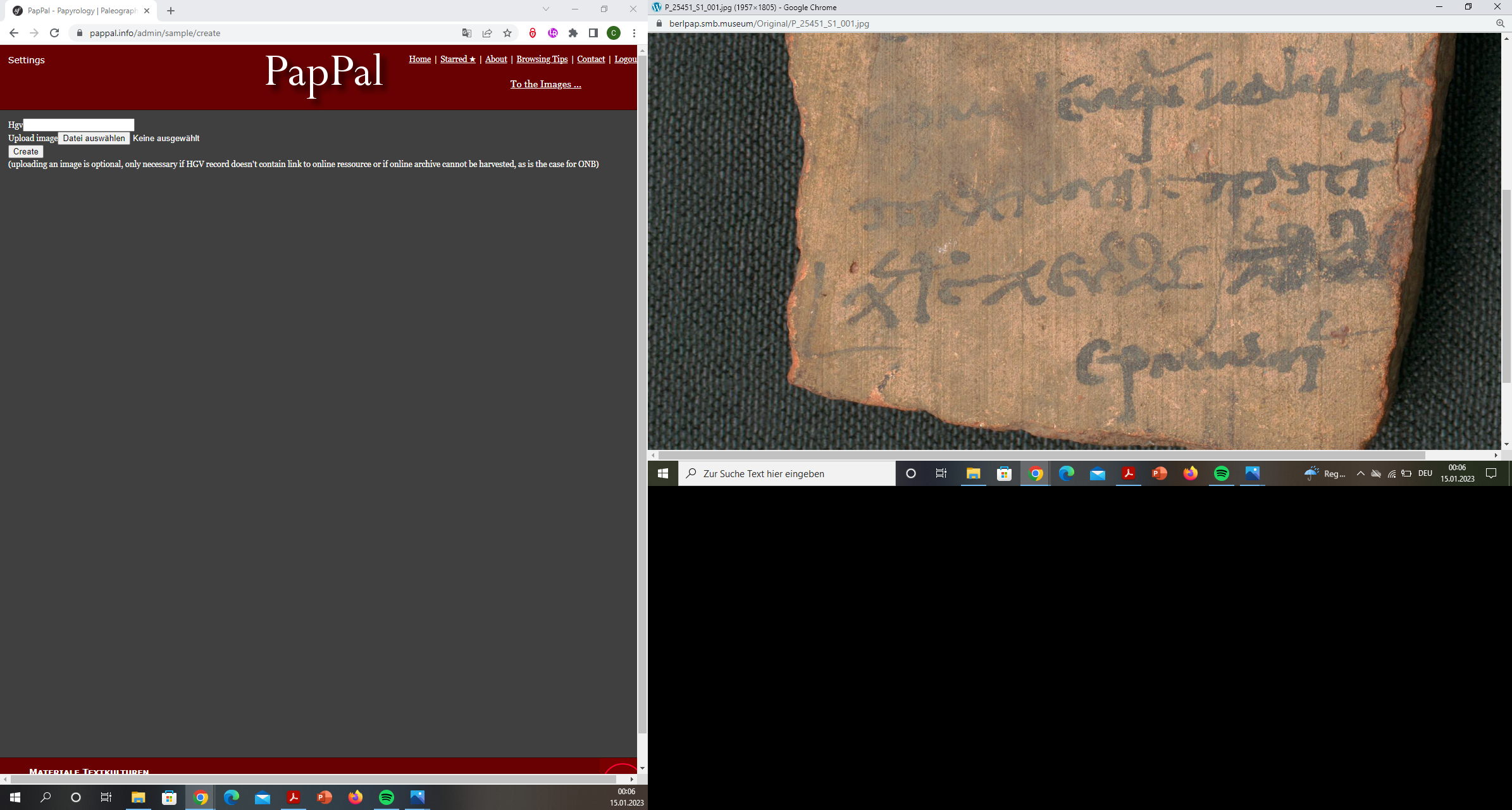Click the forward navigation arrow in PapPal window
The height and width of the screenshot is (810, 1512).
[x=34, y=33]
